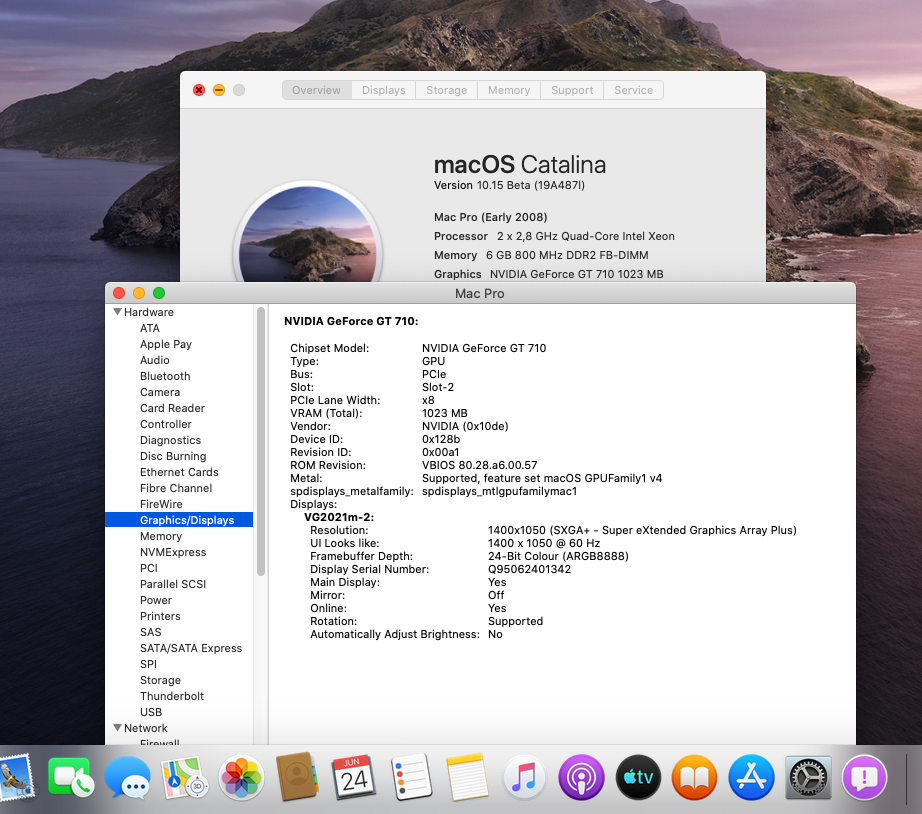Select SATA/SATA Express in the sidebar

(x=191, y=648)
